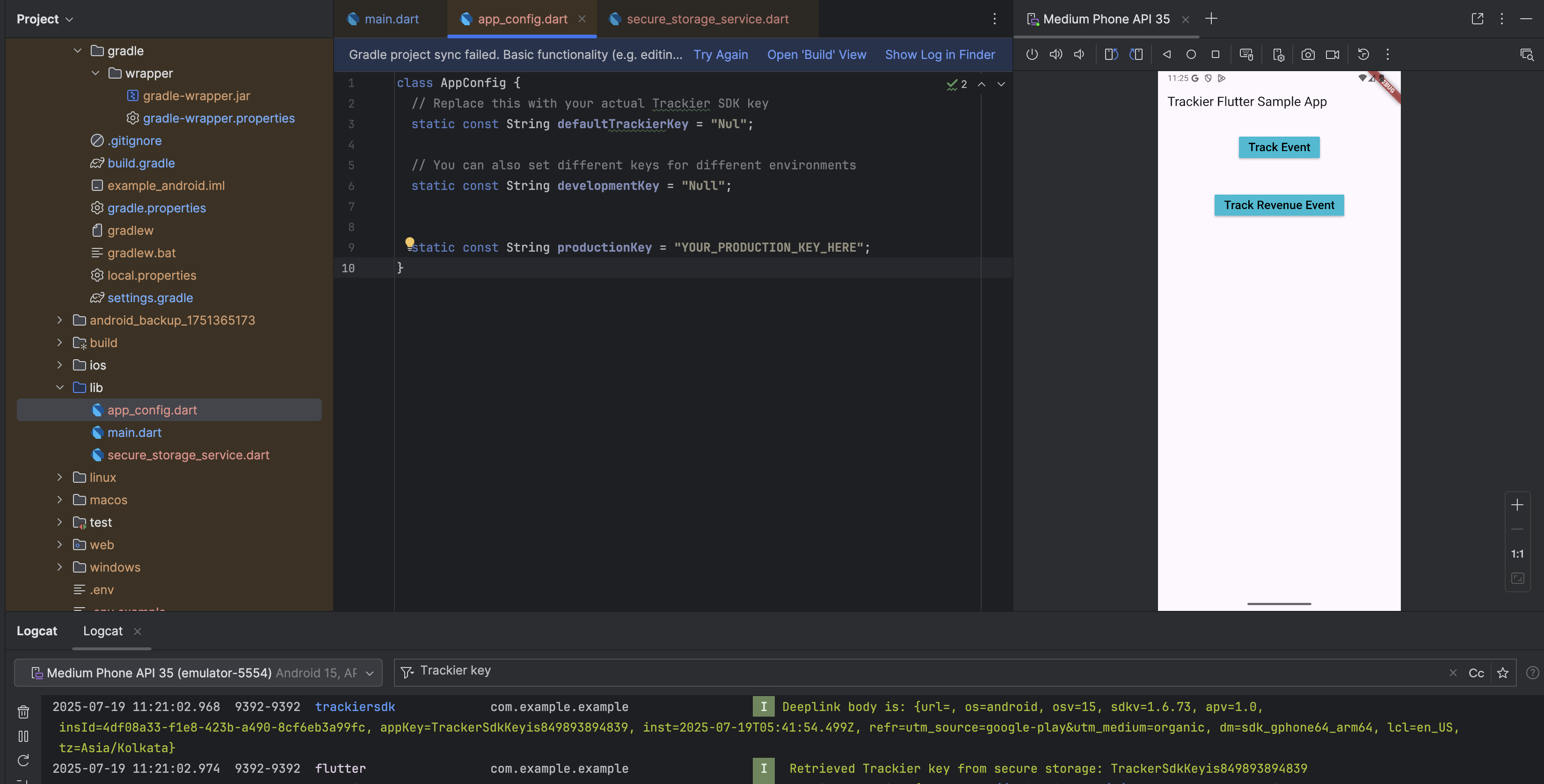1544x784 pixels.
Task: Open Running Devices panel options kebab menu
Action: pyautogui.click(x=1501, y=19)
